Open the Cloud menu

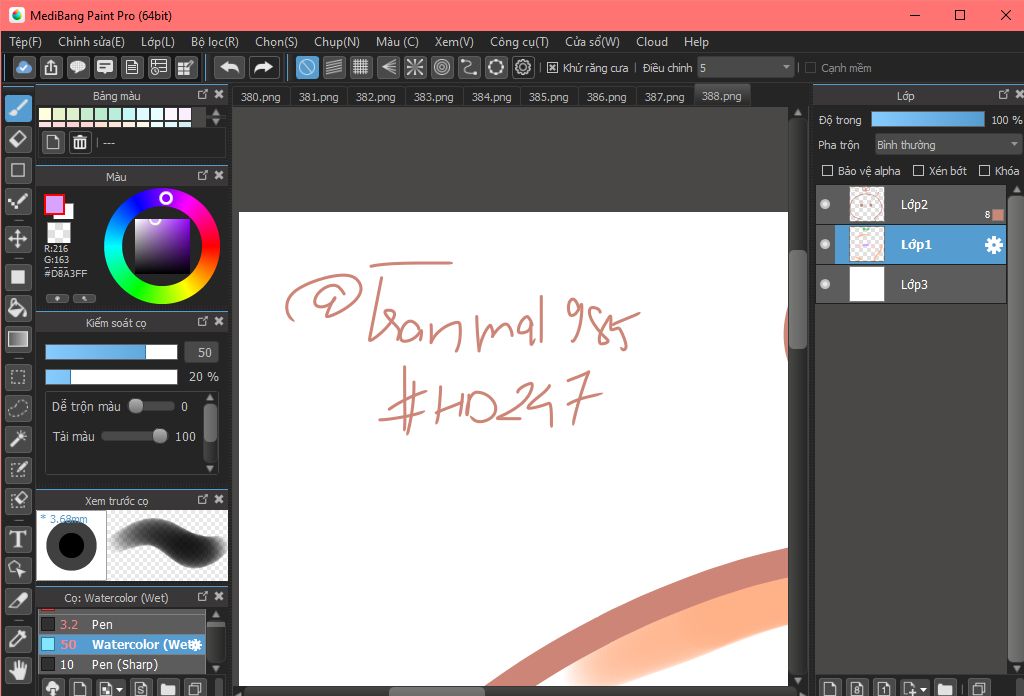[x=652, y=42]
